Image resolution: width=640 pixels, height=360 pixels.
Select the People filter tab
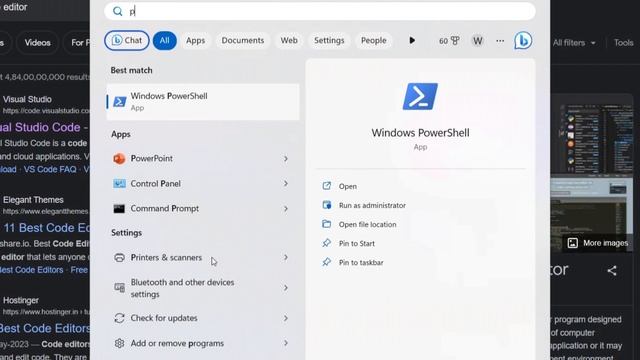tap(373, 40)
